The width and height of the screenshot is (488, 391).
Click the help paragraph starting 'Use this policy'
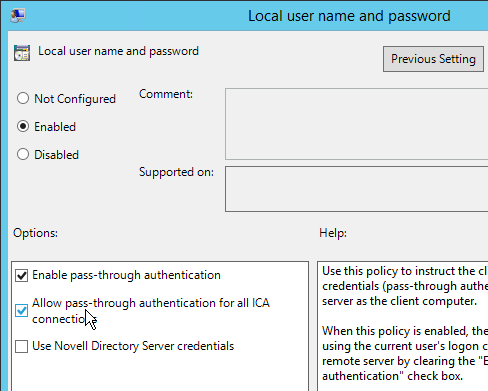[405, 286]
